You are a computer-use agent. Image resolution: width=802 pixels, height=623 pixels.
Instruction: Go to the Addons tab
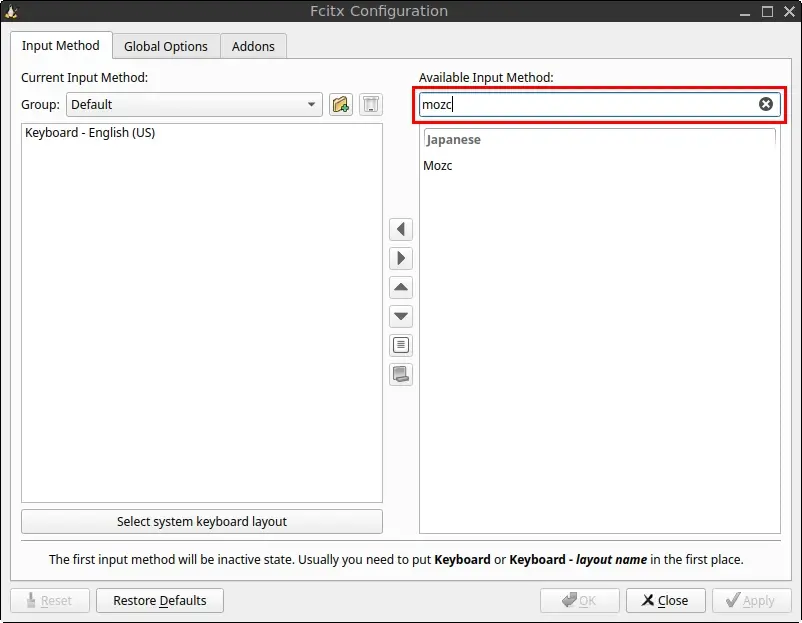(253, 47)
